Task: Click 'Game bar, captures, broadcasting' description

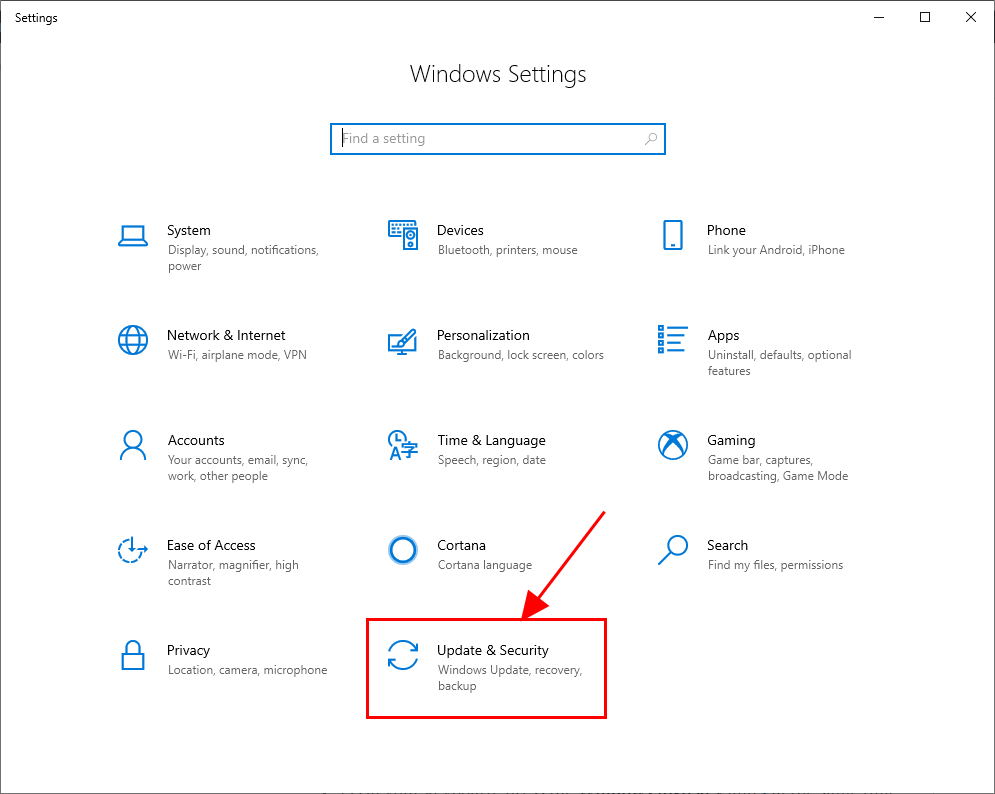Action: [x=778, y=468]
